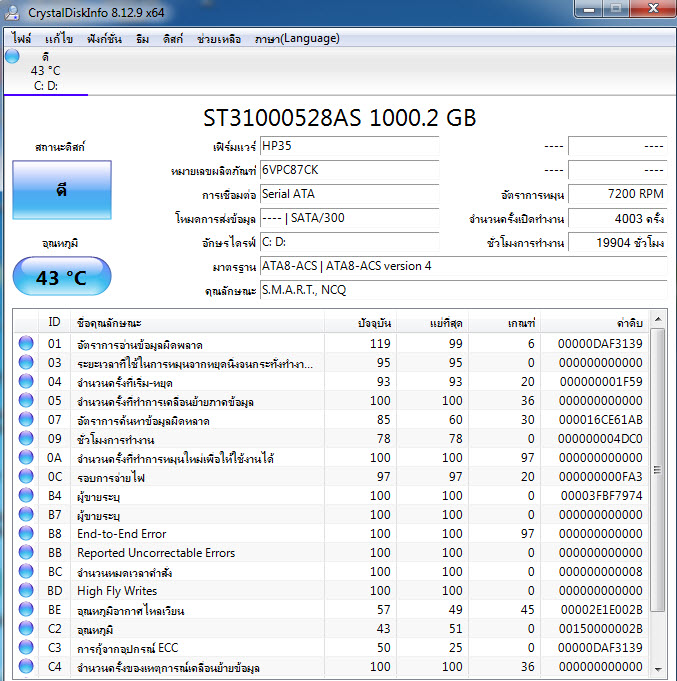The height and width of the screenshot is (681, 677).
Task: Click the status orb for attribute 09
Action: (x=26, y=439)
